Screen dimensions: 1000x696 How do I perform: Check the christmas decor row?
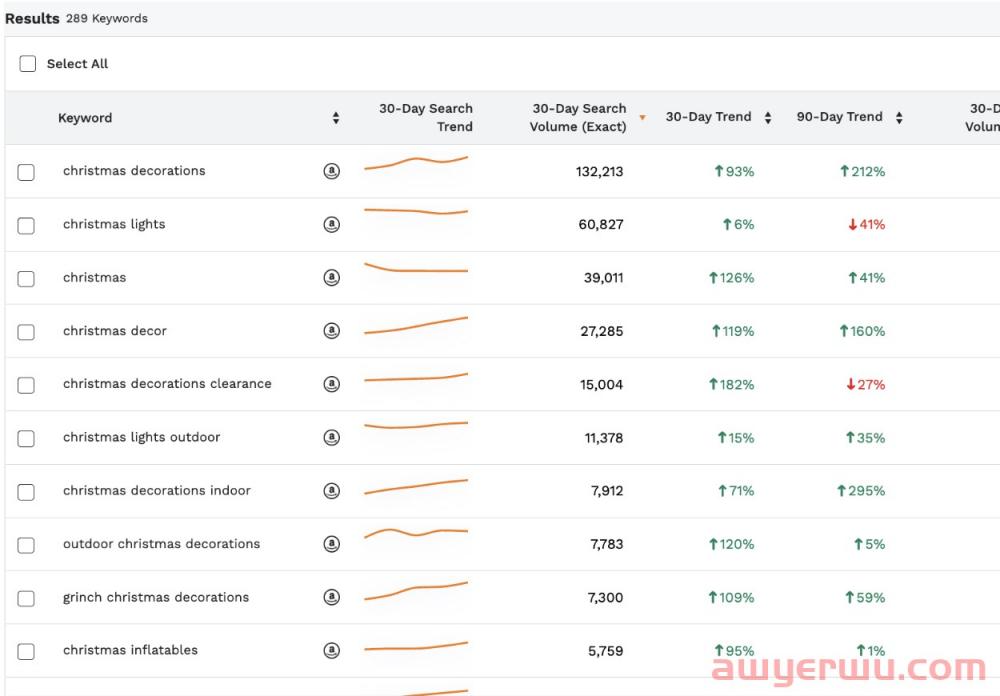(26, 332)
